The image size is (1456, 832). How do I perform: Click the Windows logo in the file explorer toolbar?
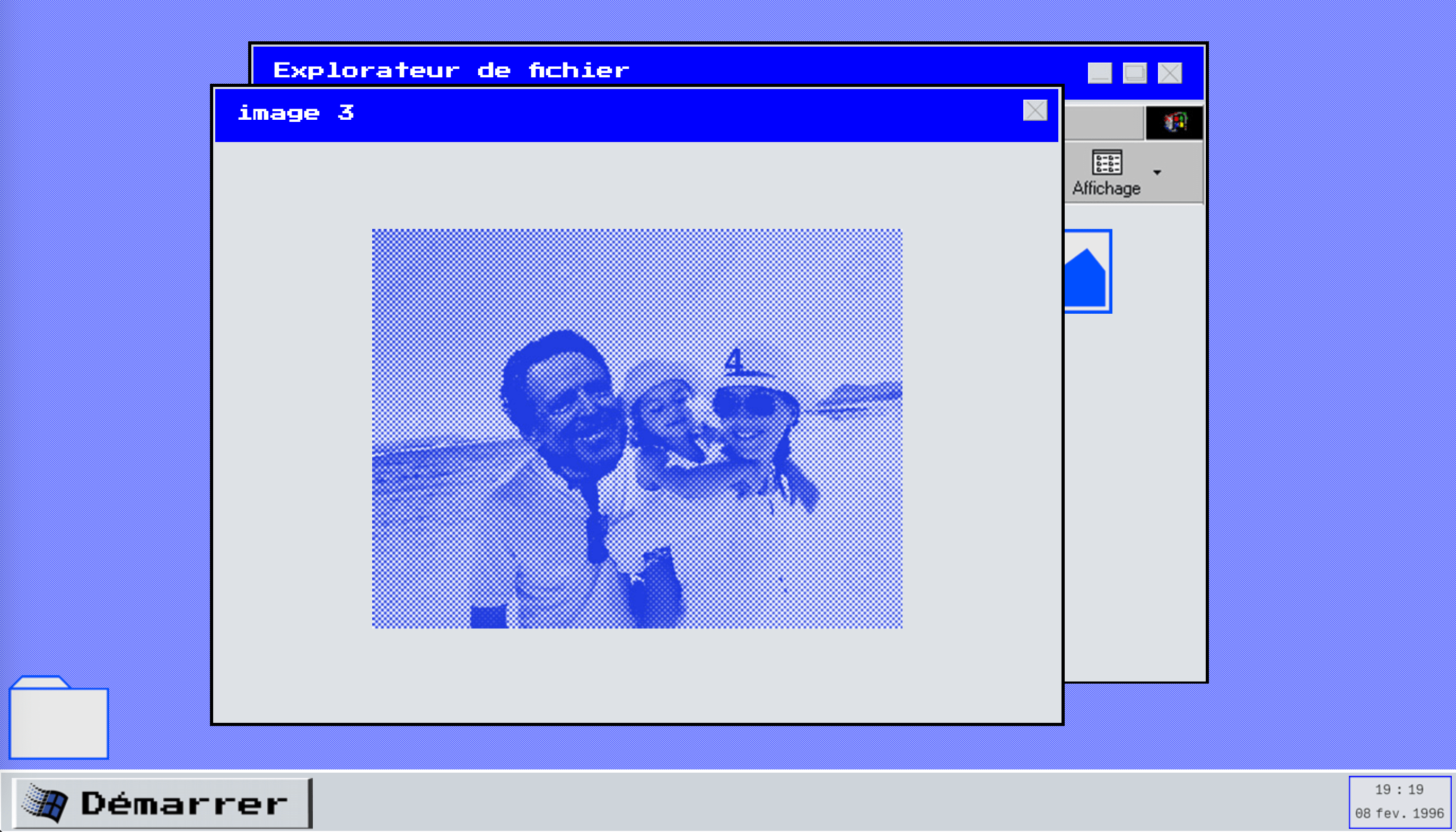1175,122
